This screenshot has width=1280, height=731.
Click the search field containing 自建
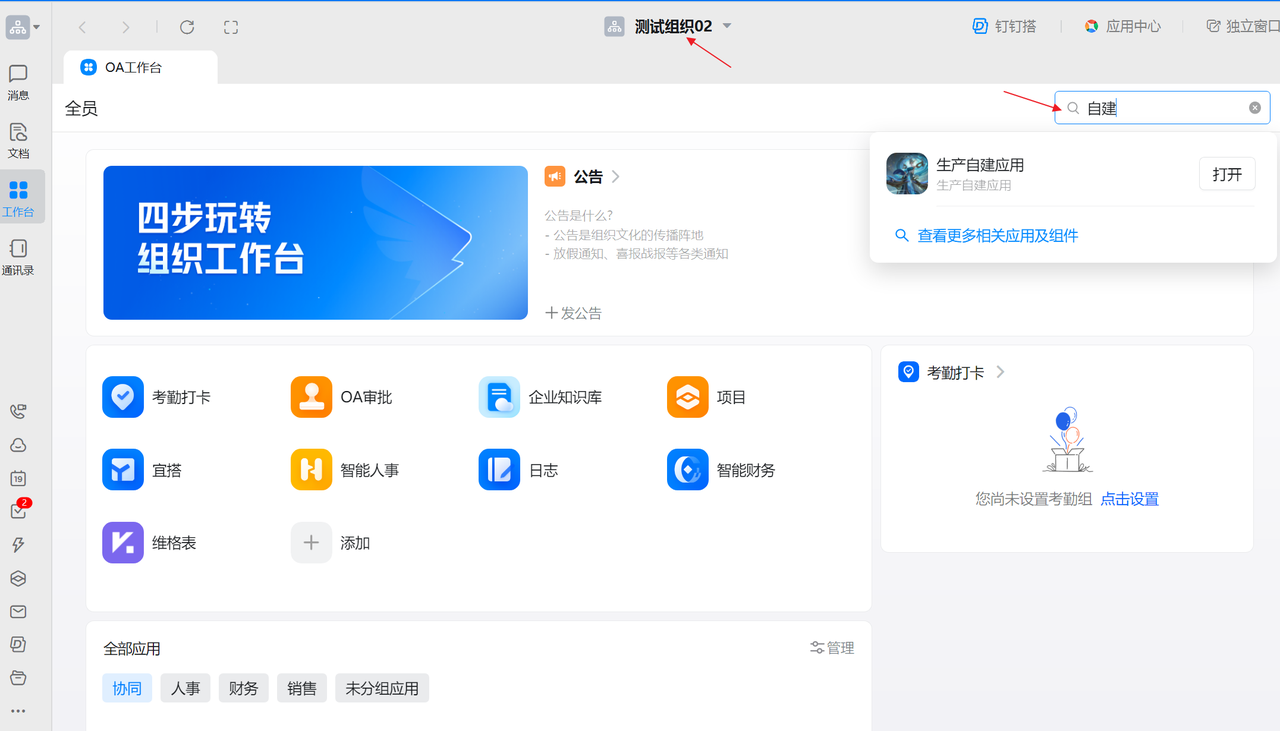1162,108
